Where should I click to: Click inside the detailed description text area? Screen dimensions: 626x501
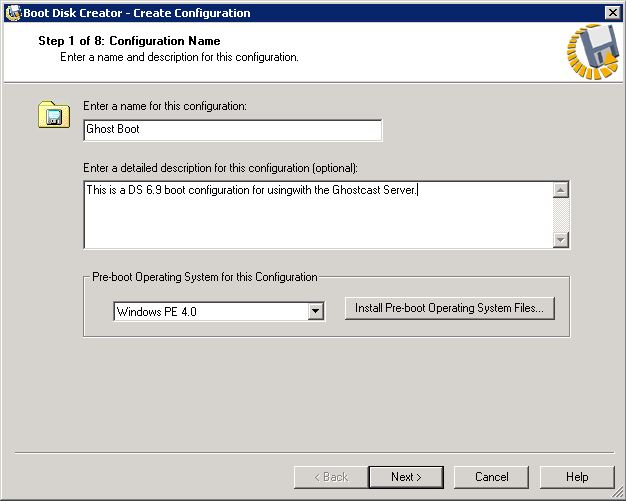[x=318, y=215]
